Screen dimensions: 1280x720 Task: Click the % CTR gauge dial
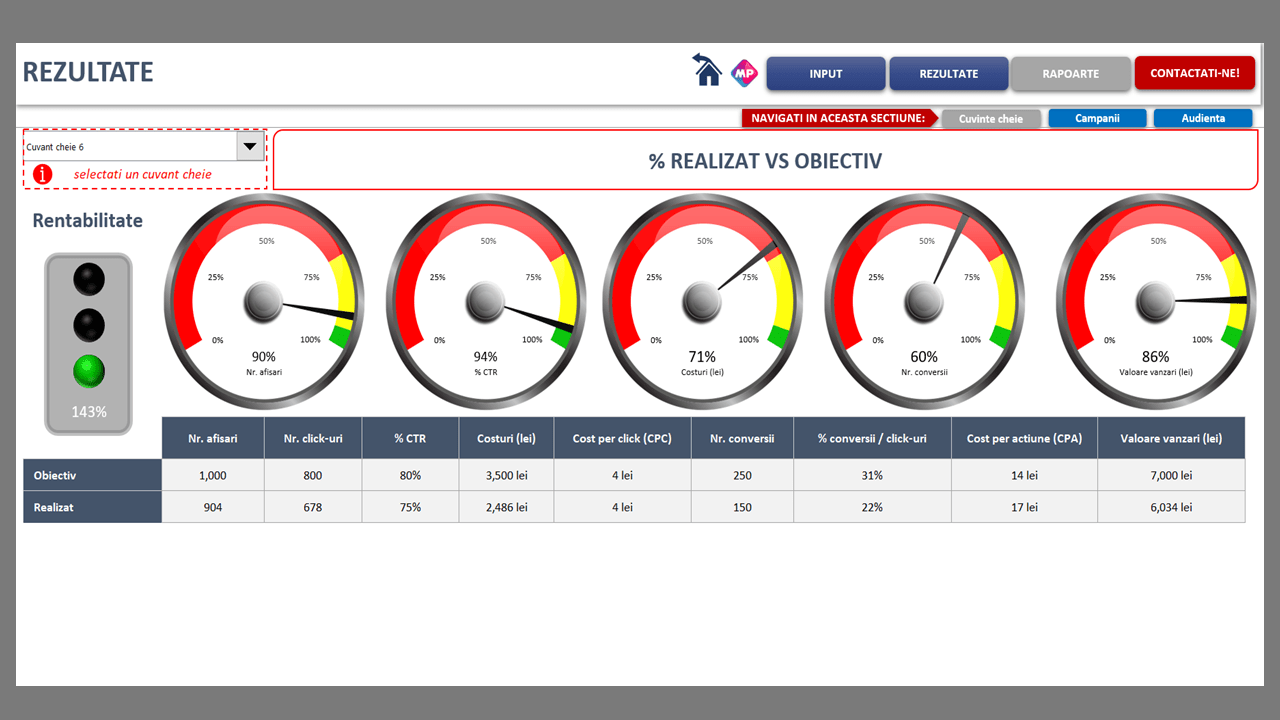[485, 300]
